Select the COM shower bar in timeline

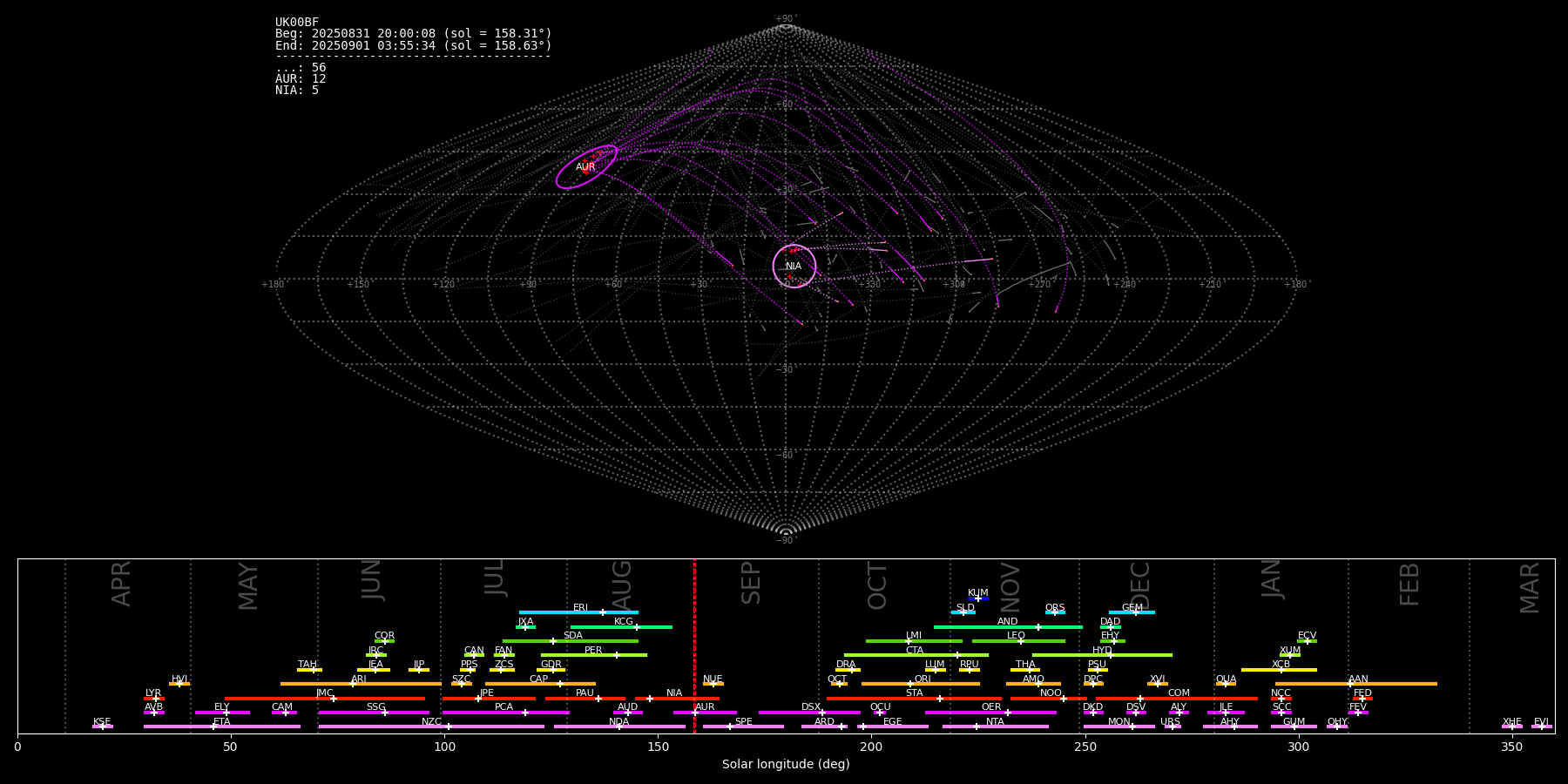tap(1177, 699)
